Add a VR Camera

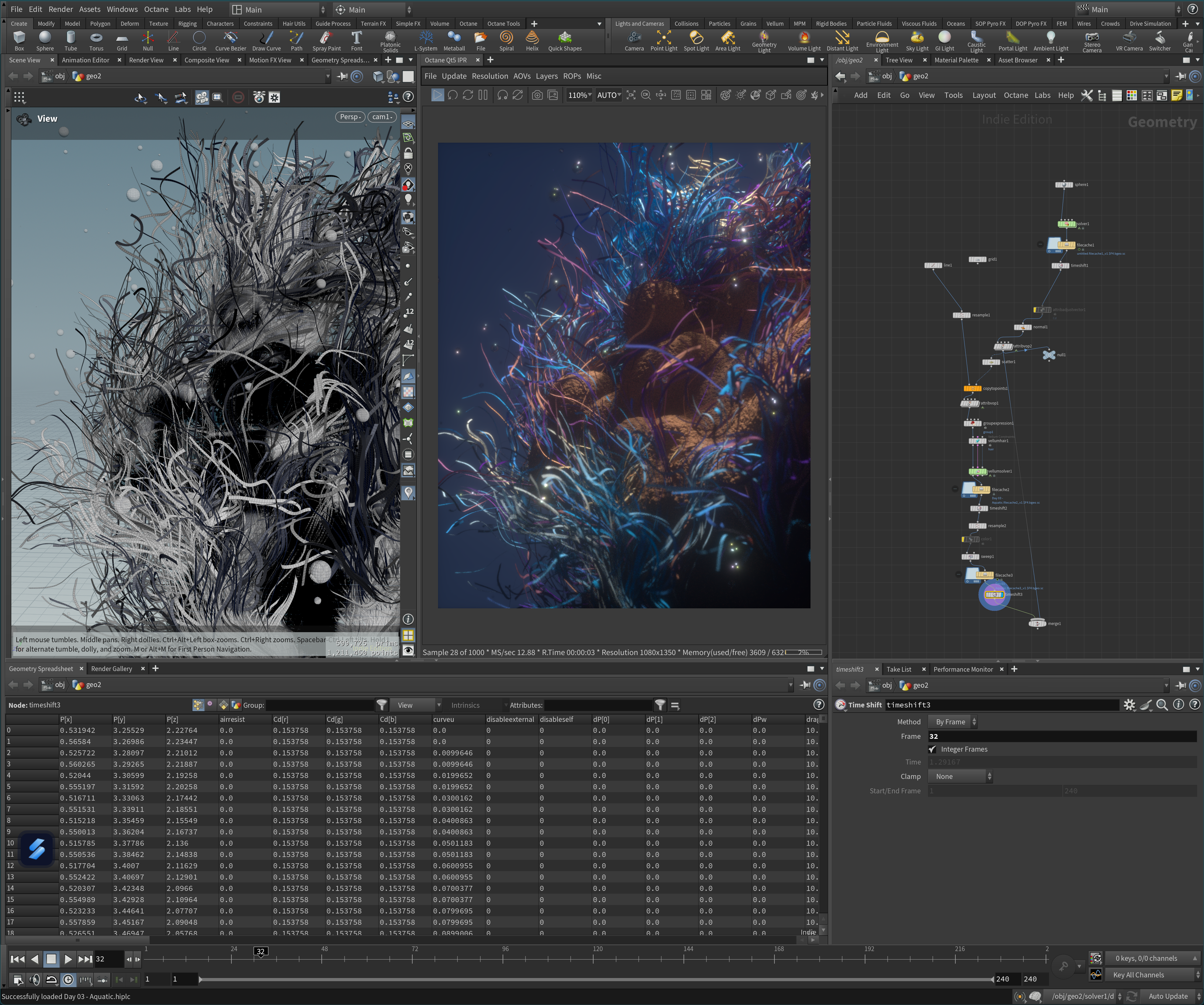(x=1129, y=41)
